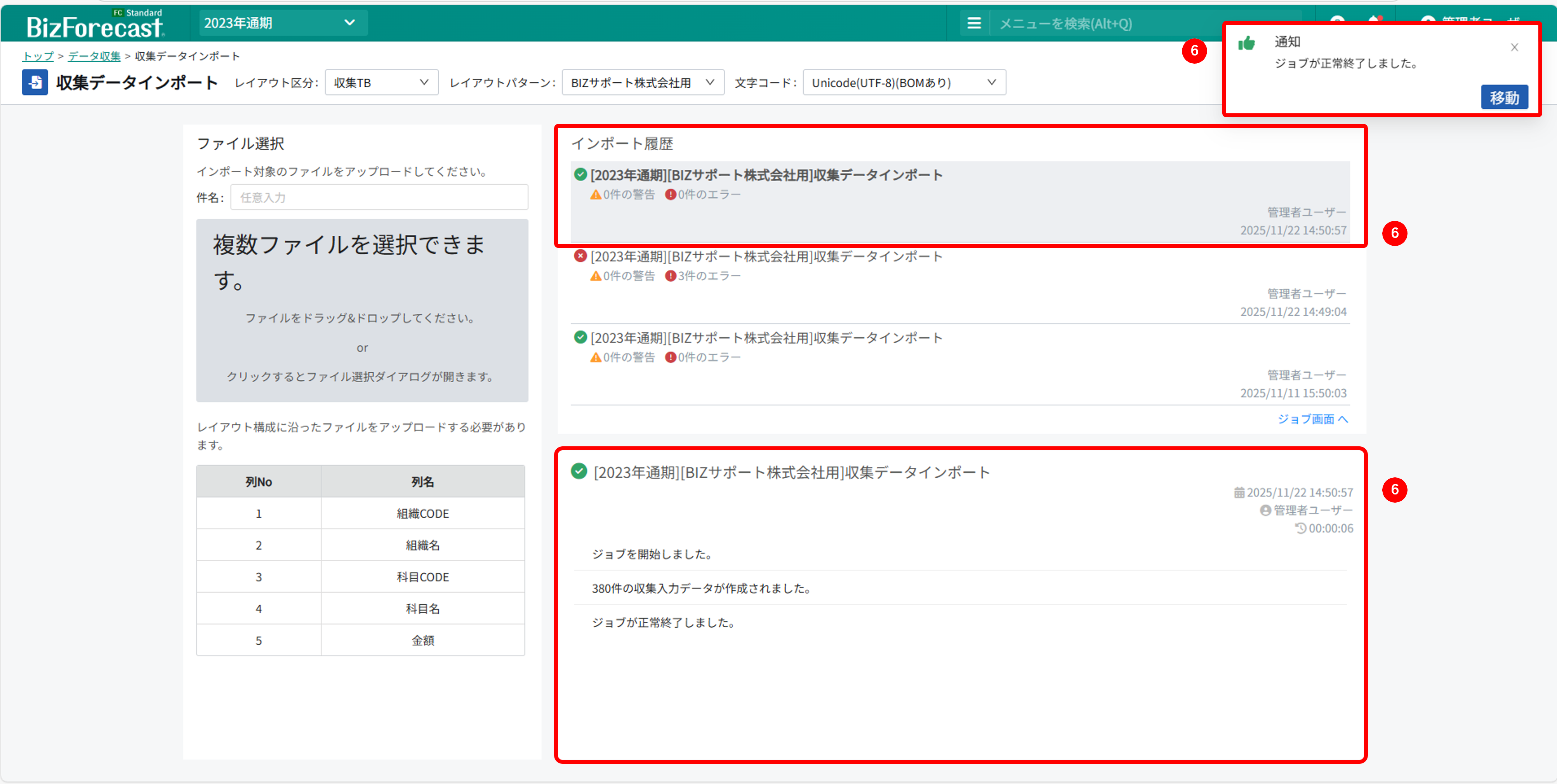Click the BizForecast logo

(x=95, y=25)
